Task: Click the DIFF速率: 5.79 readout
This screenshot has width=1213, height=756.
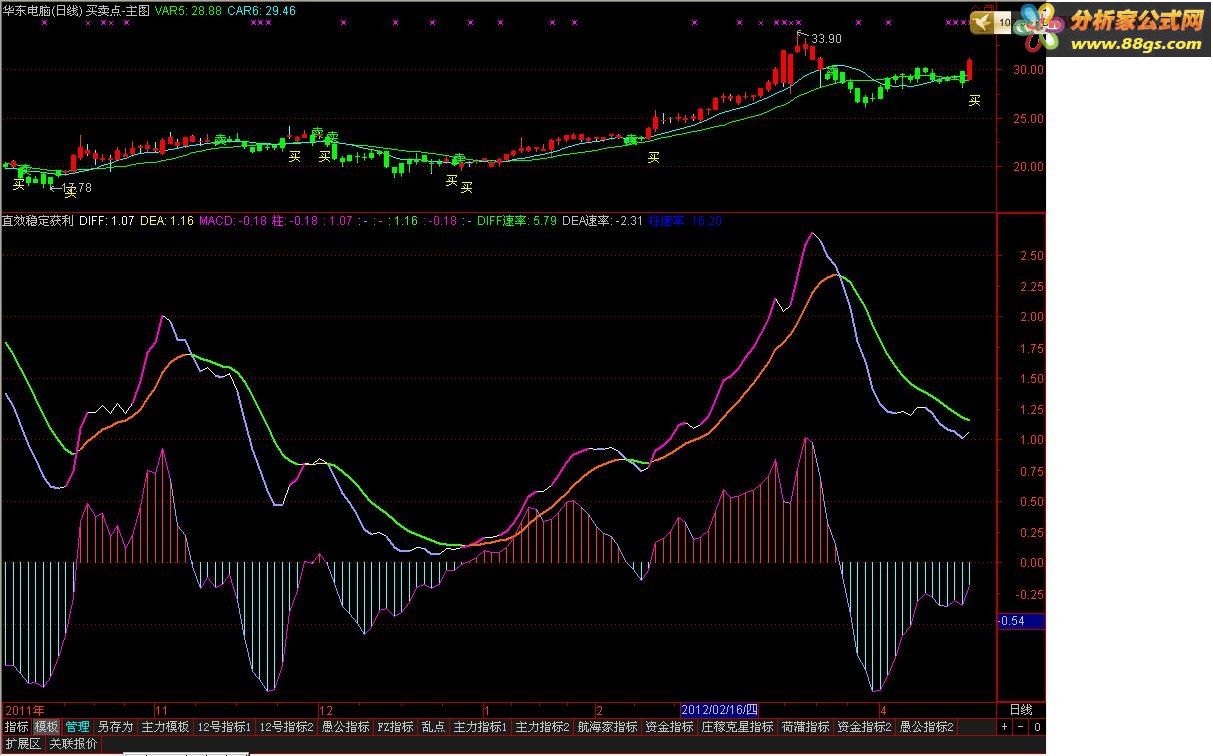Action: tap(517, 220)
